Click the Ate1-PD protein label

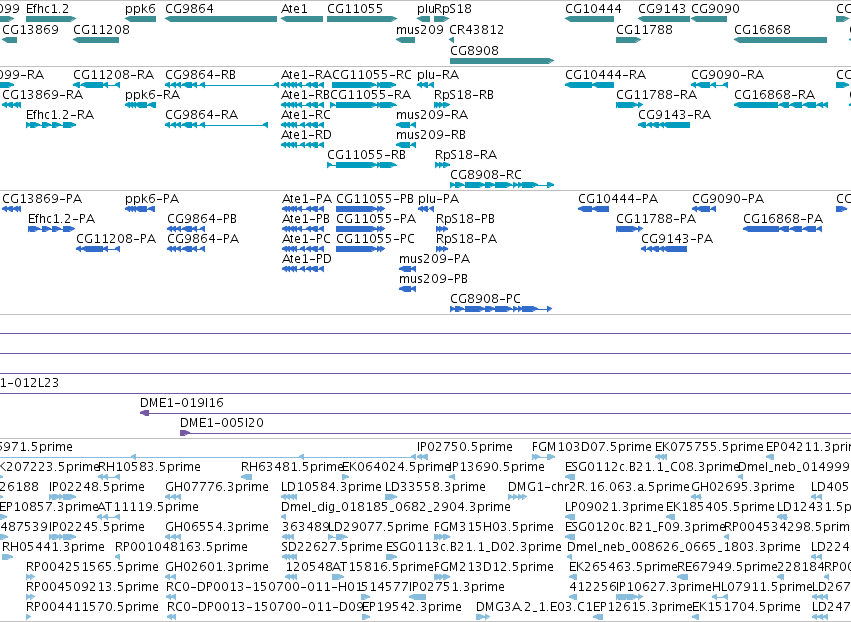coord(307,259)
